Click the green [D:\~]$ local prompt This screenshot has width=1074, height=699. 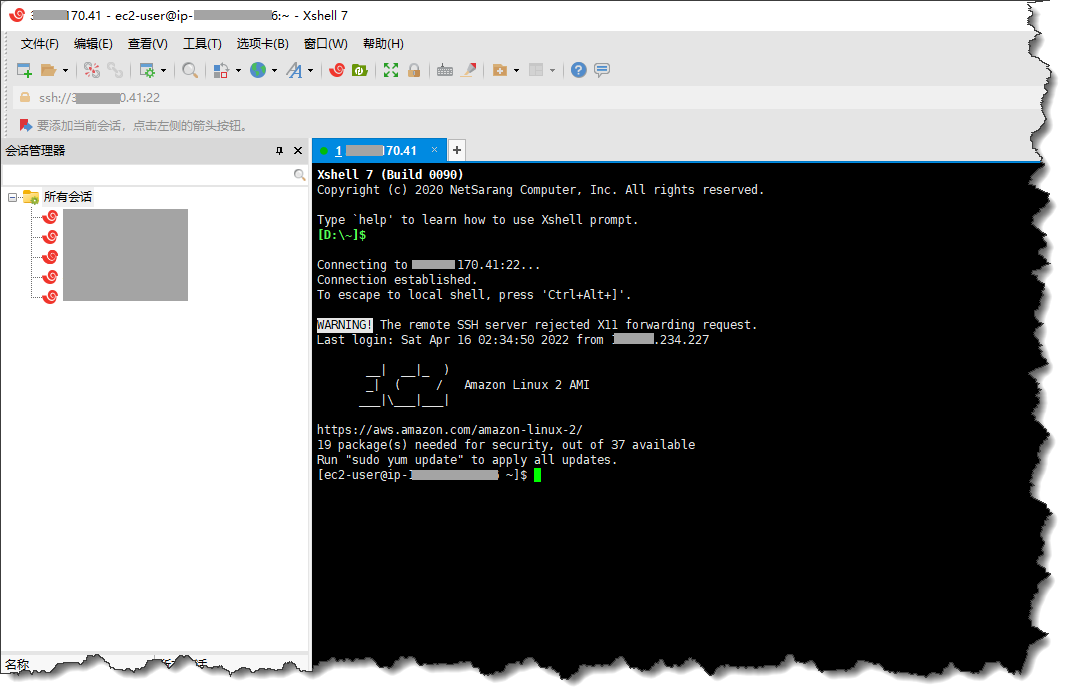tap(341, 235)
